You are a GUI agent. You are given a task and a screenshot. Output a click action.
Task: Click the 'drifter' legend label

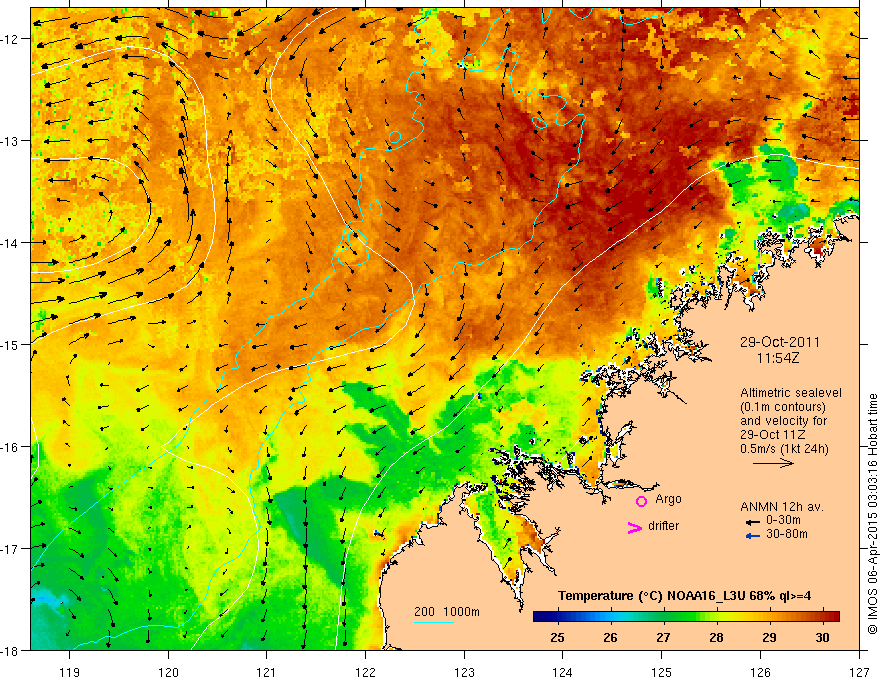[x=663, y=526]
